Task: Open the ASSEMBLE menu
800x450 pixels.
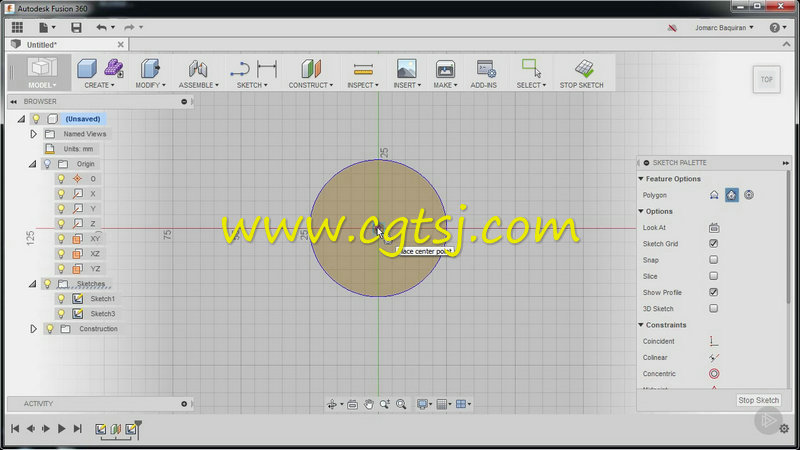Action: (x=198, y=85)
